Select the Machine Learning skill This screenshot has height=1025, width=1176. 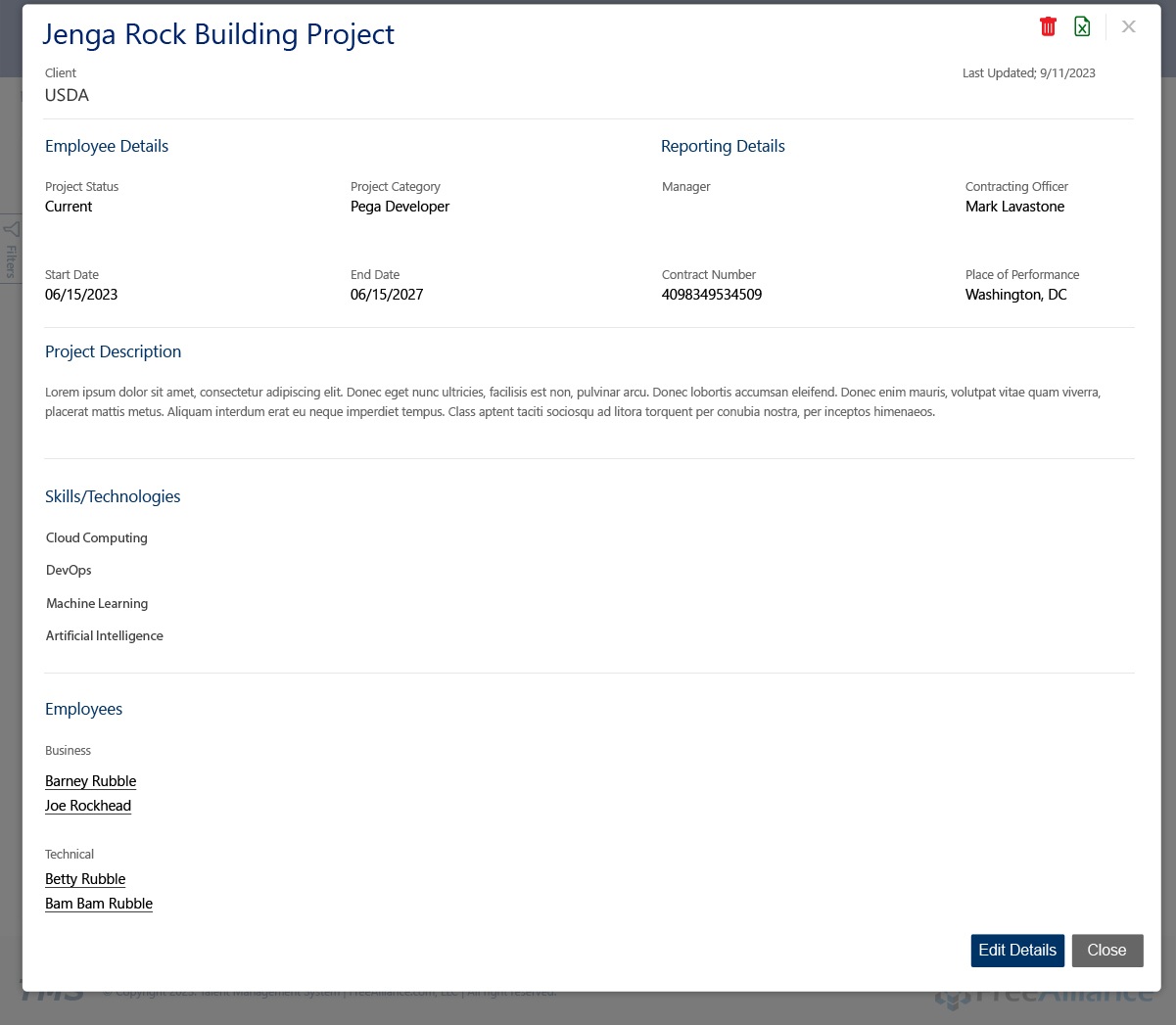97,603
